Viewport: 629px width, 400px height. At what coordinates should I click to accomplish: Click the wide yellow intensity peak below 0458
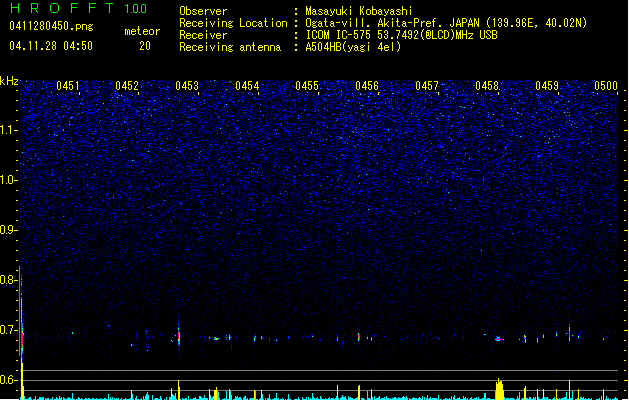[x=499, y=389]
